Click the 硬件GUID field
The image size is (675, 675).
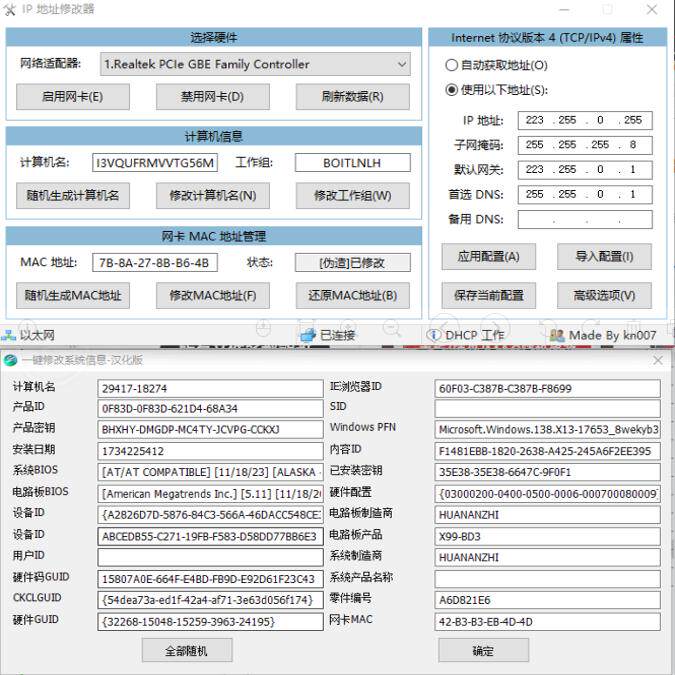[x=210, y=622]
